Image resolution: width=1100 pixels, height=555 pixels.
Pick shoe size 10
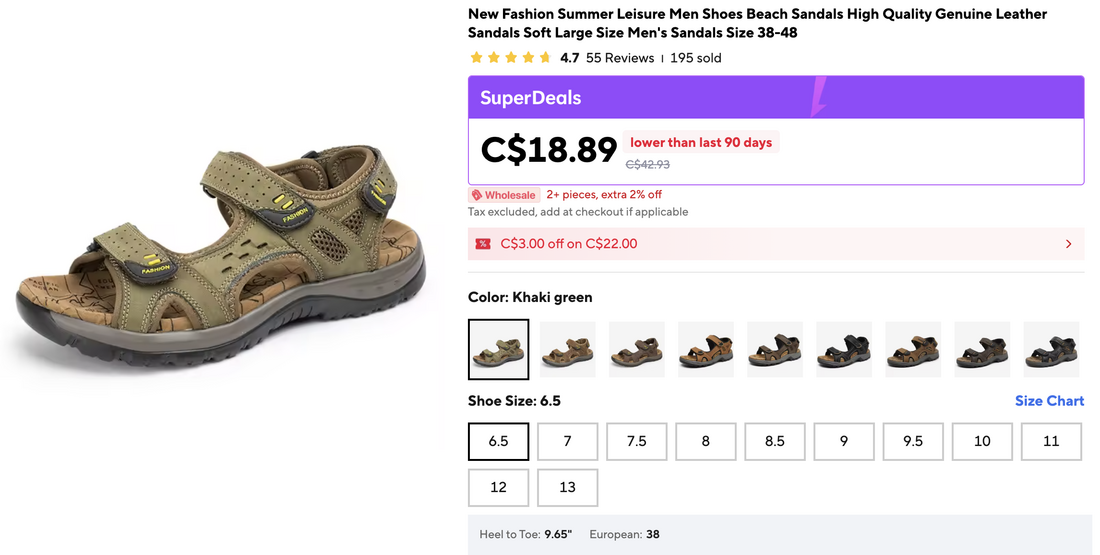(x=982, y=441)
